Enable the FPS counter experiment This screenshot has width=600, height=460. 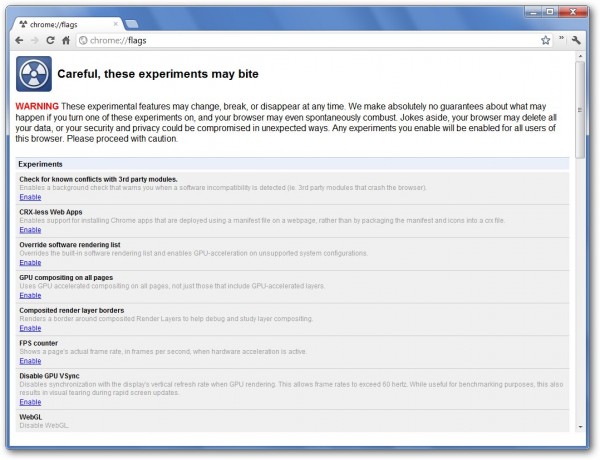pos(30,361)
